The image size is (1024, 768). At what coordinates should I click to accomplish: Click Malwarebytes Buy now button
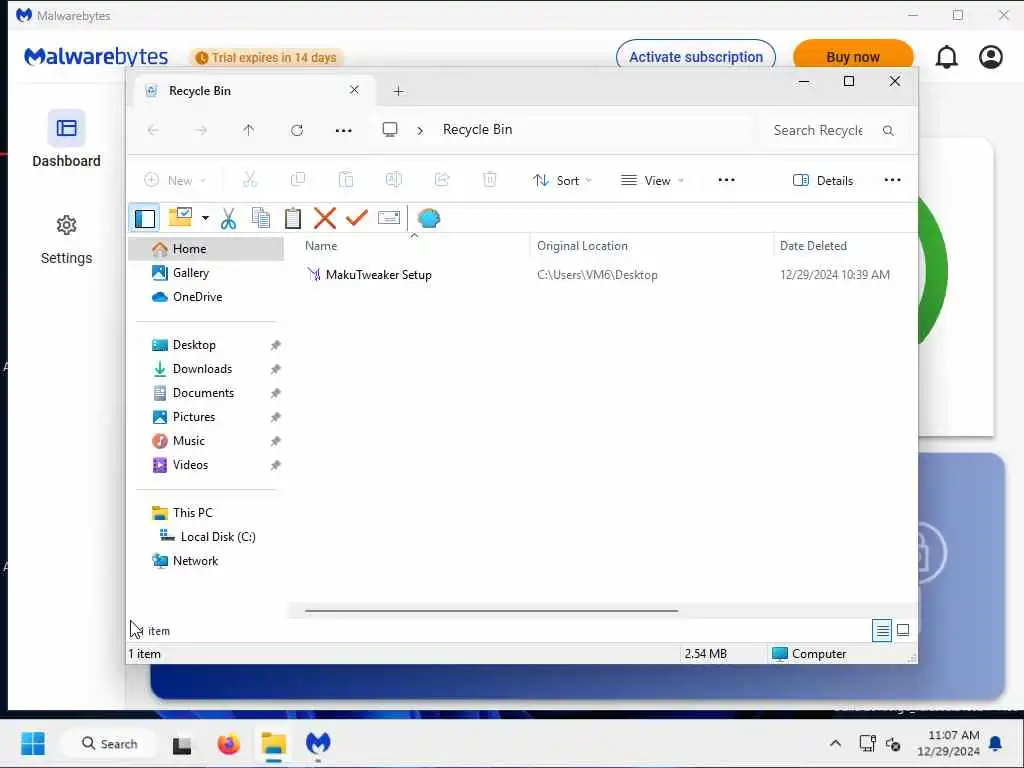point(853,57)
